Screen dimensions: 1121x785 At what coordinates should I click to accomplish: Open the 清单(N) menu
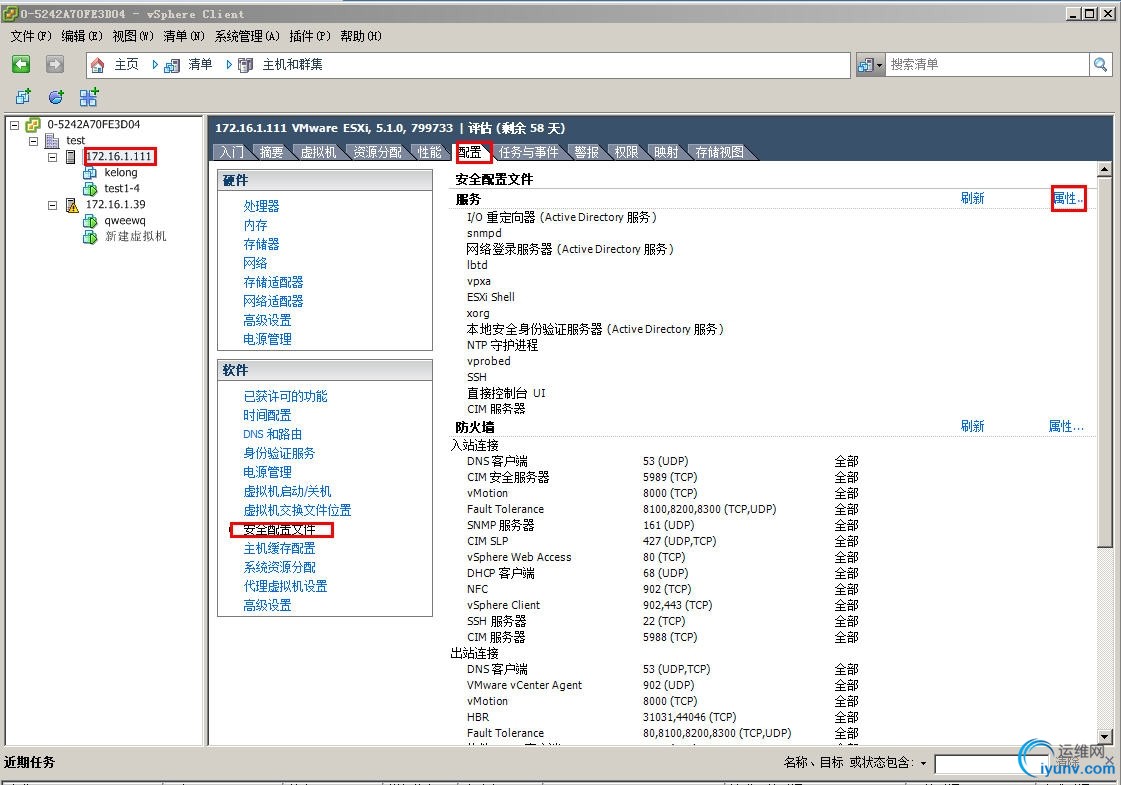point(184,36)
